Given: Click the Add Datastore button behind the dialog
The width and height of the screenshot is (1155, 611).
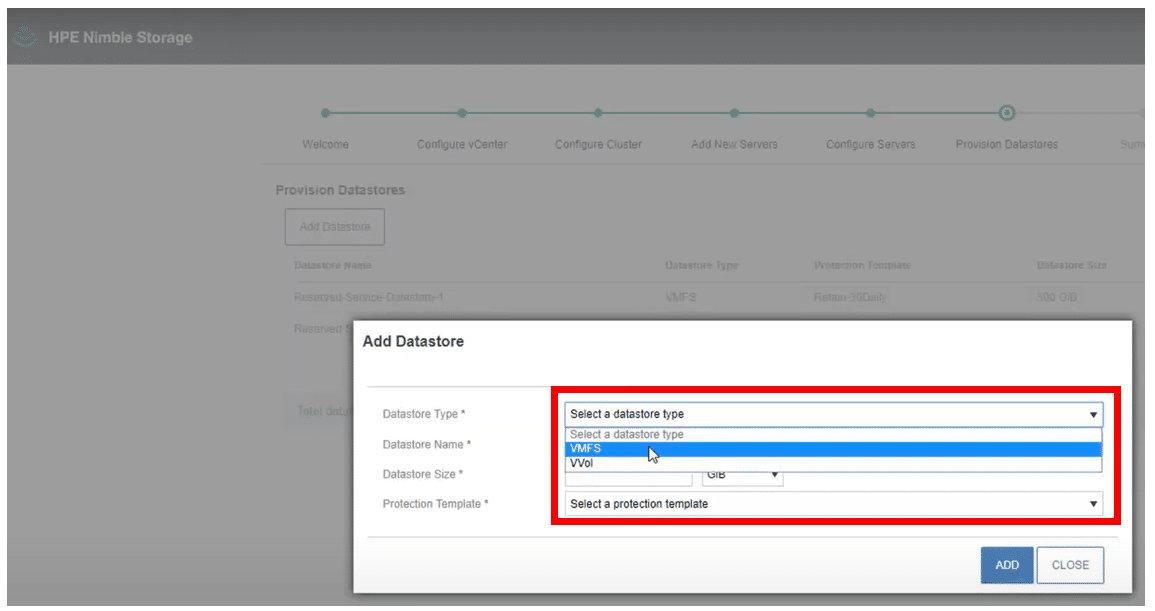Looking at the screenshot, I should [x=335, y=227].
